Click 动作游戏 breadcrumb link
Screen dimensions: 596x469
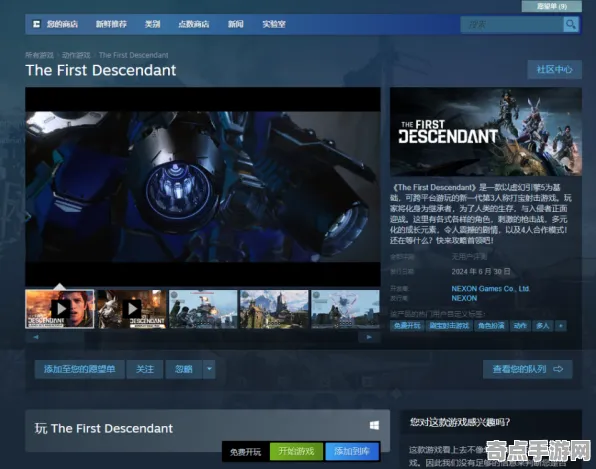[76, 55]
